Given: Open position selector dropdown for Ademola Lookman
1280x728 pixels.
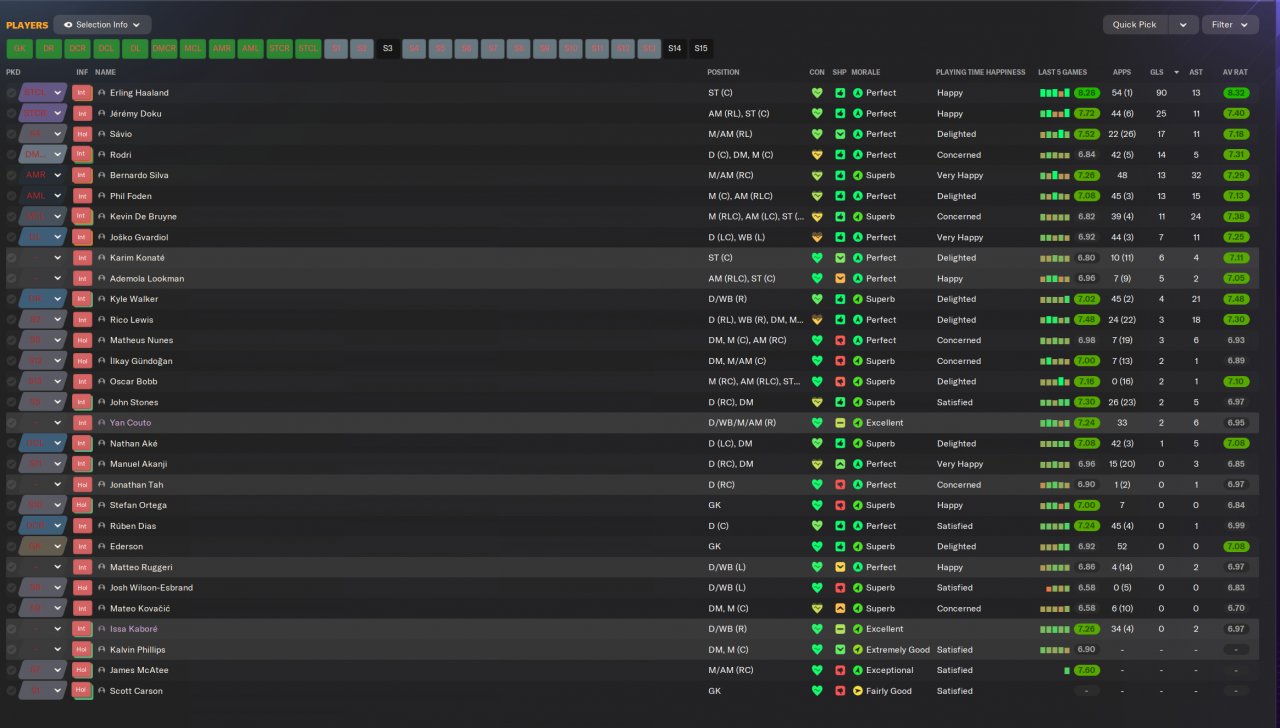Looking at the screenshot, I should [x=58, y=279].
